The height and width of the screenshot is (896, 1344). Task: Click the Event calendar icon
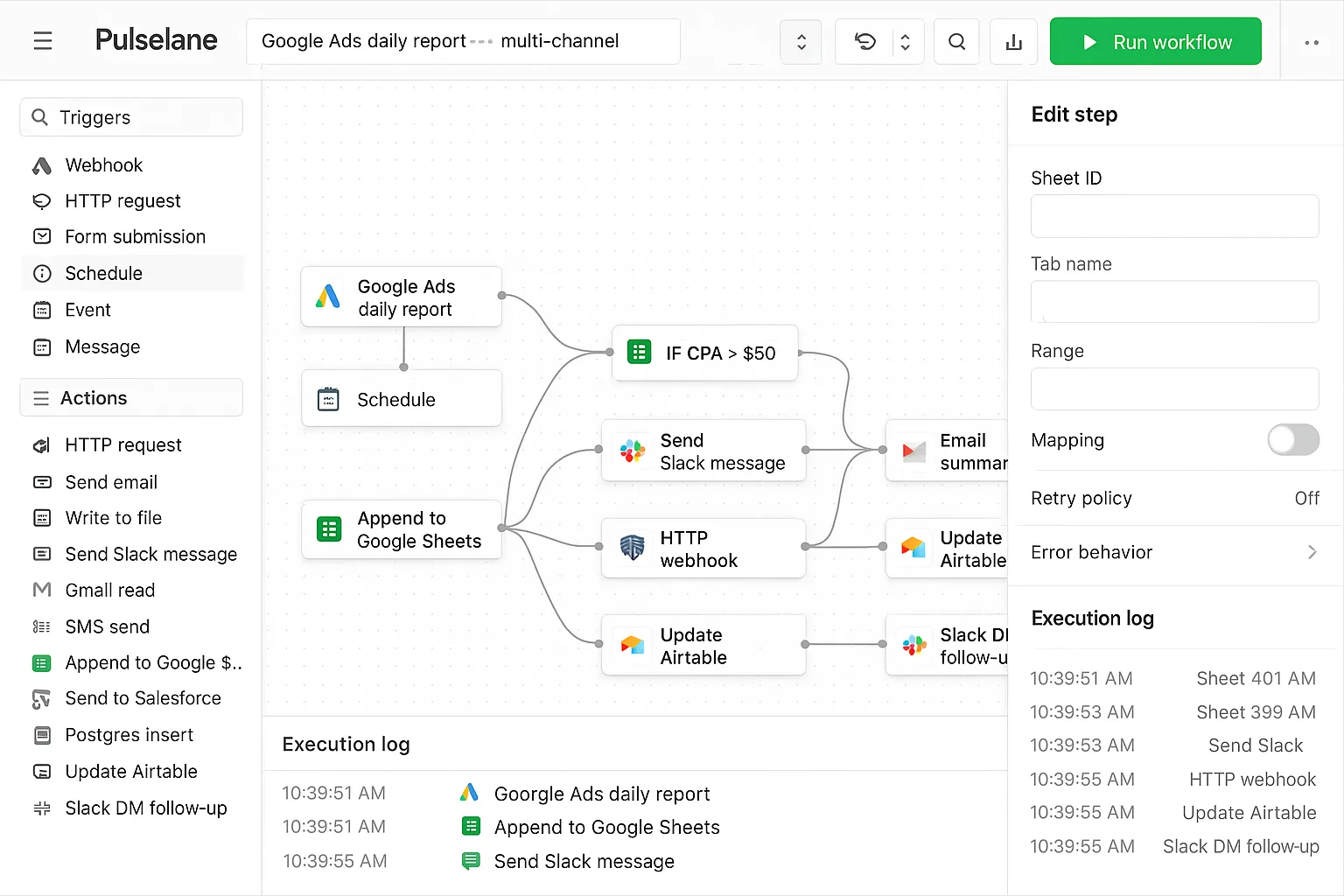[x=42, y=310]
